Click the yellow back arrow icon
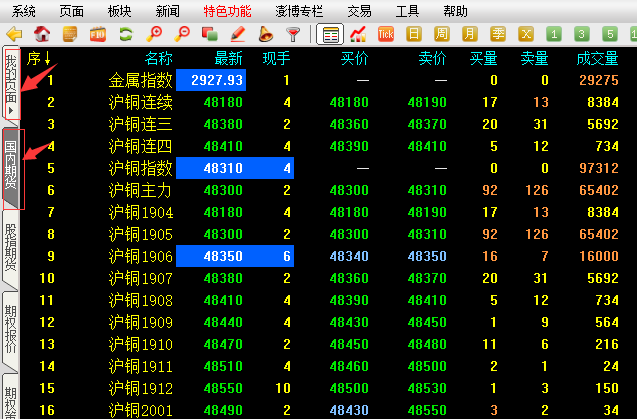Image resolution: width=637 pixels, height=419 pixels. tap(14, 34)
